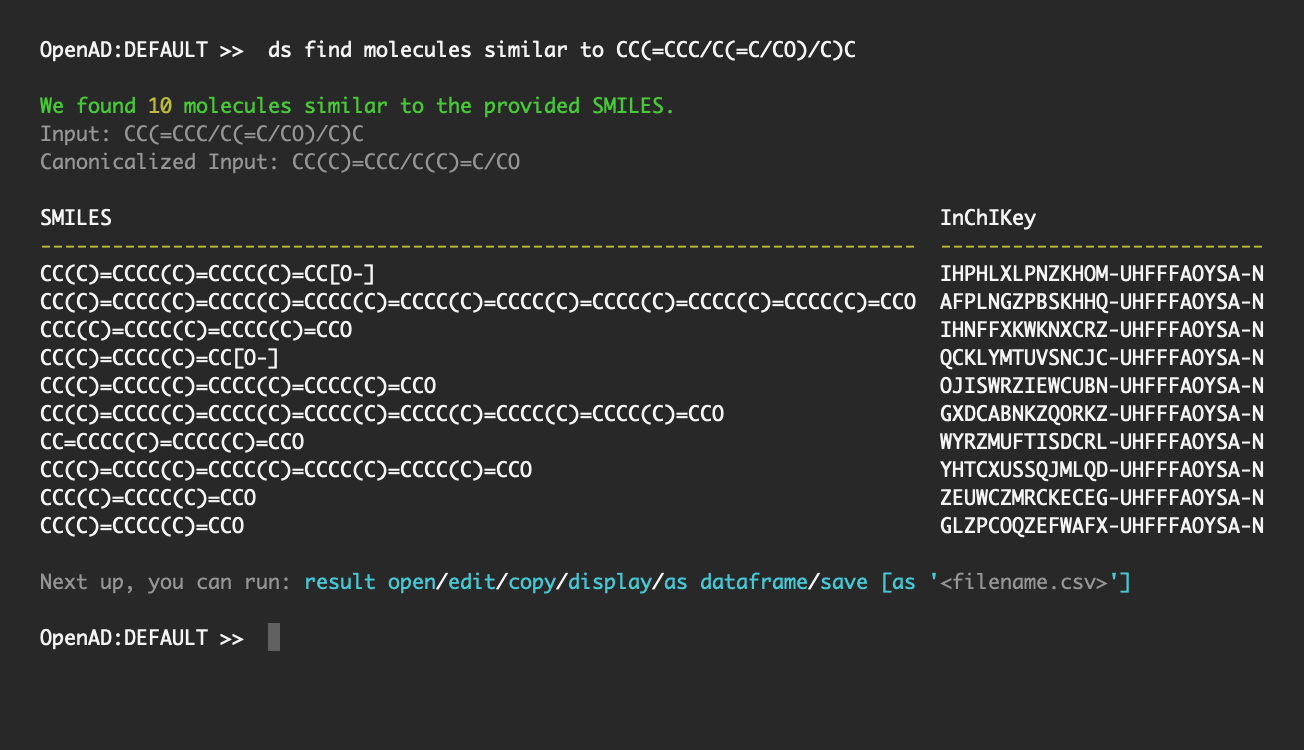Click the 'open' option in result hint

click(x=413, y=582)
